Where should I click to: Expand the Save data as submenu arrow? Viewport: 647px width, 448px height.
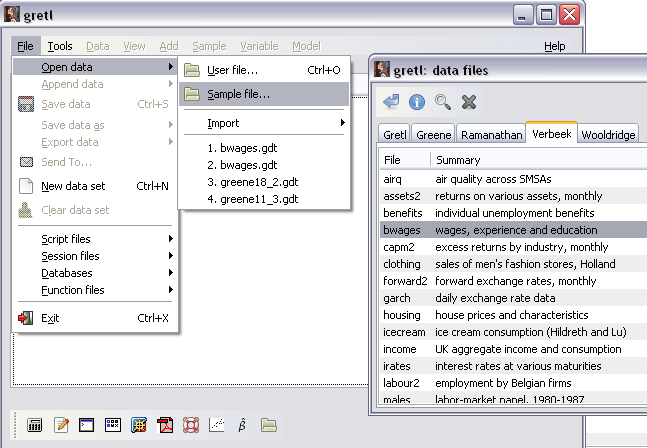pos(170,125)
